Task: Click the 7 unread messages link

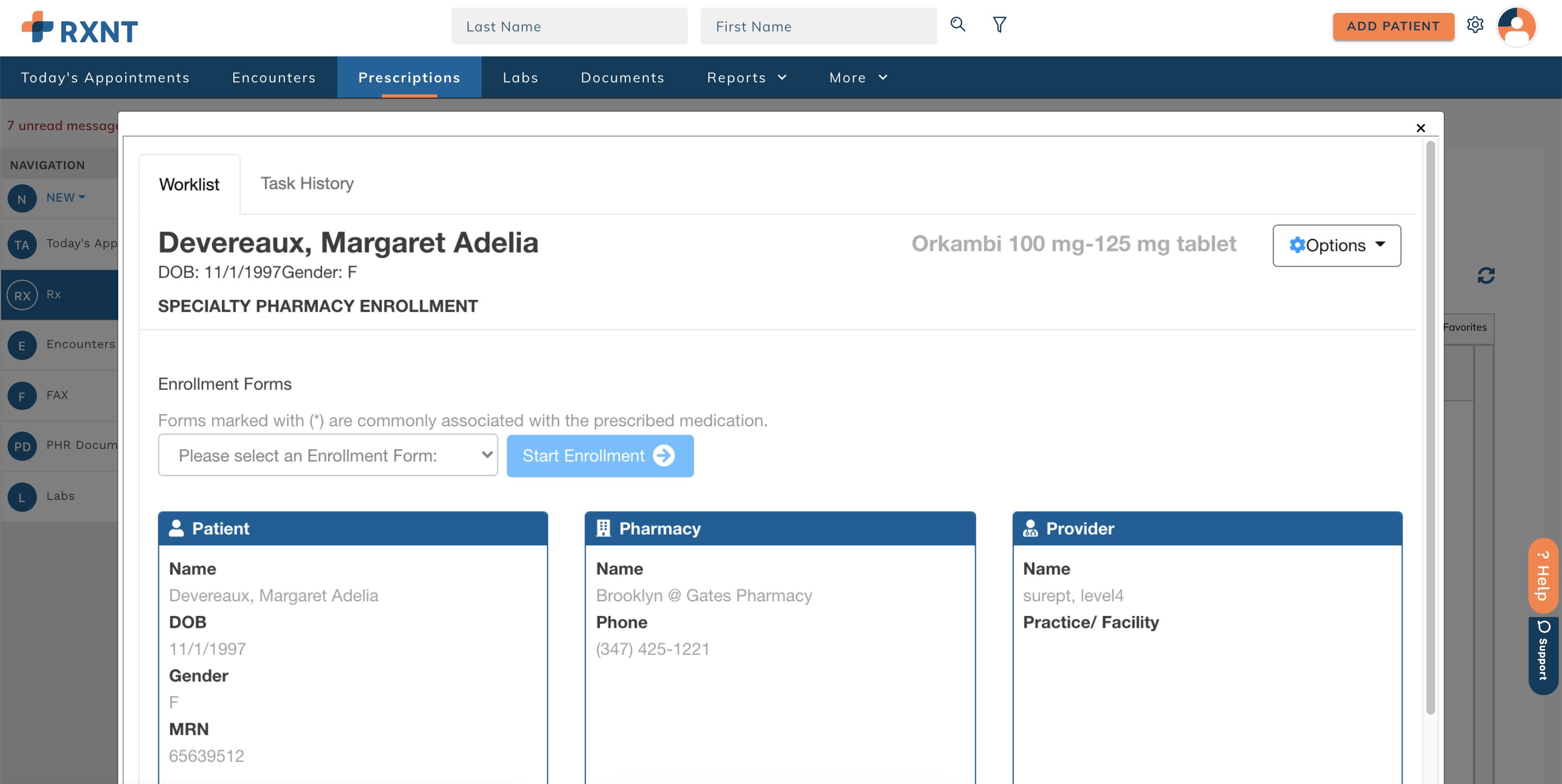Action: pyautogui.click(x=62, y=125)
